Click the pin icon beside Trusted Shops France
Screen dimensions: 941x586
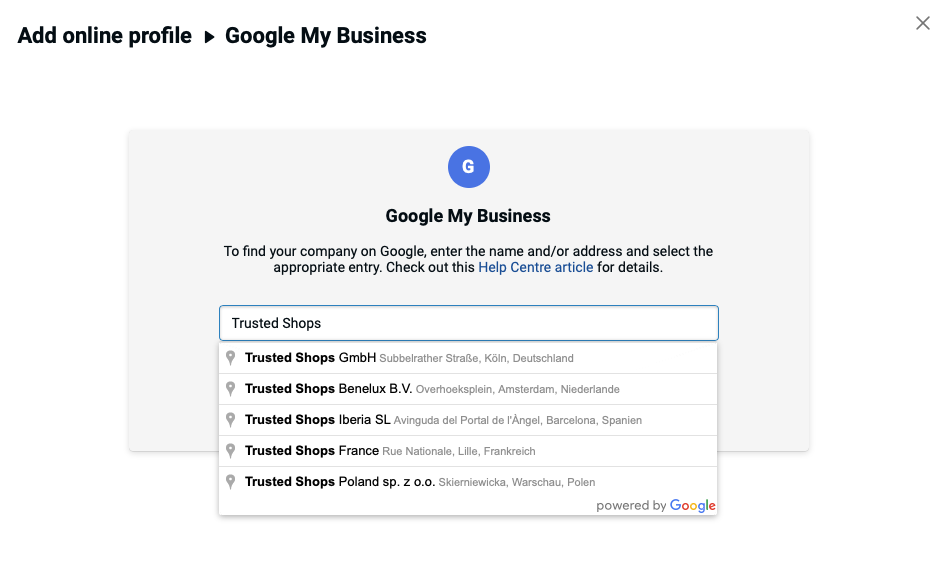point(230,451)
